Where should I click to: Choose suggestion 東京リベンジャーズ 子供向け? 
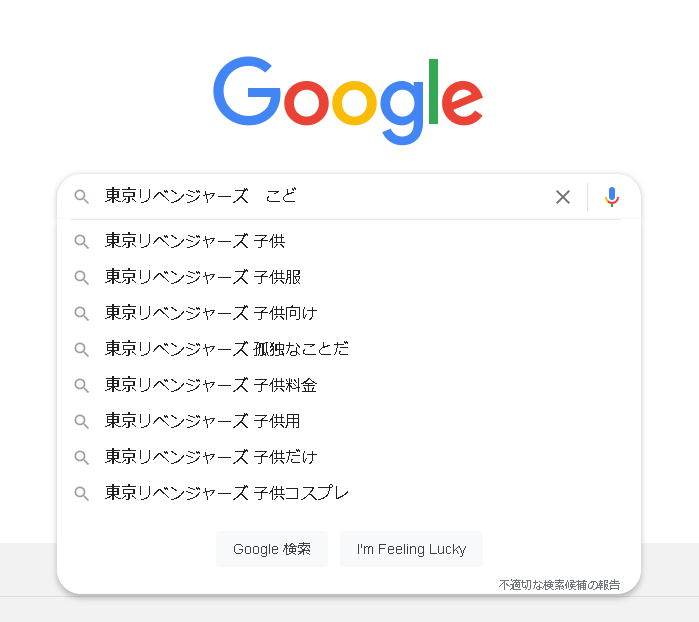(x=349, y=313)
